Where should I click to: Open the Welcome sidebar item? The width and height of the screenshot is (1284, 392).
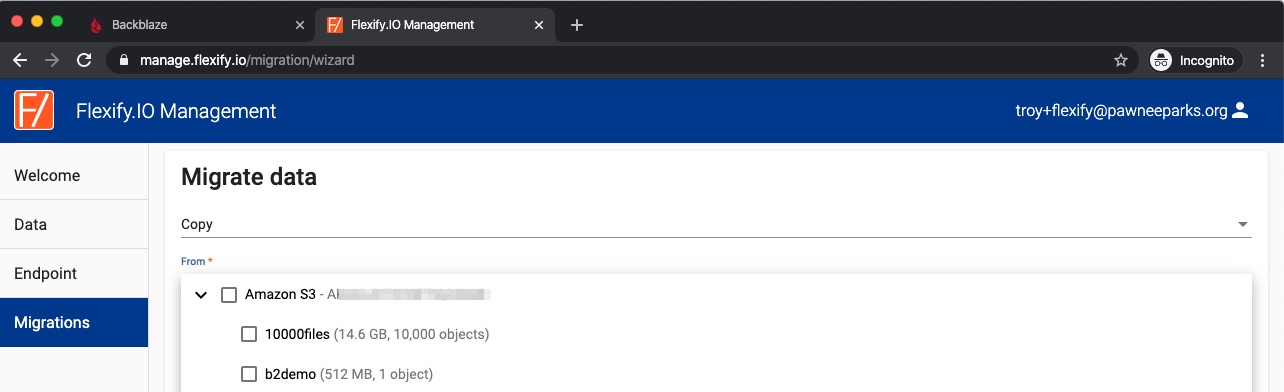pos(74,175)
